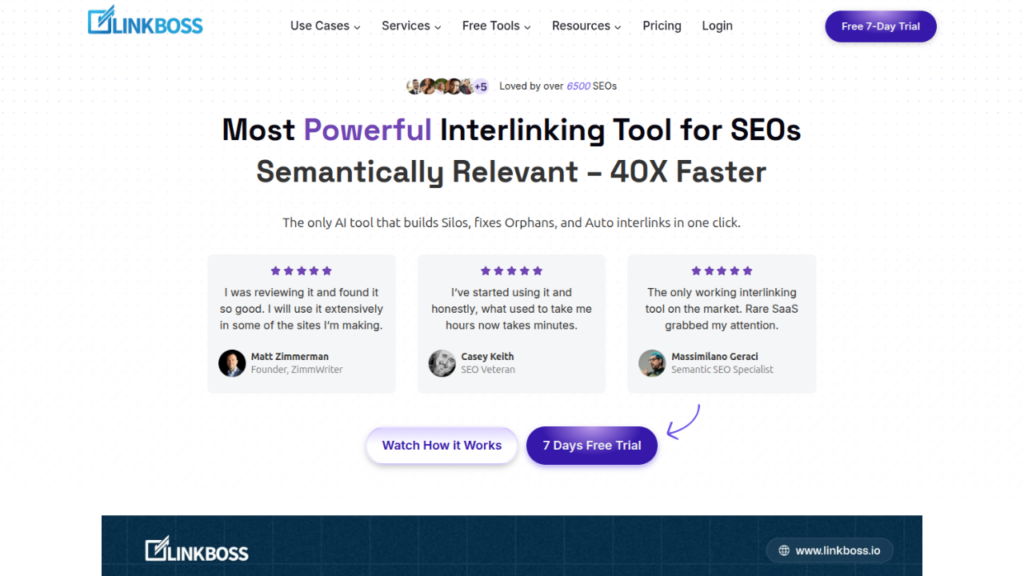The image size is (1024, 576).
Task: Open the Services dropdown menu
Action: [x=412, y=26]
